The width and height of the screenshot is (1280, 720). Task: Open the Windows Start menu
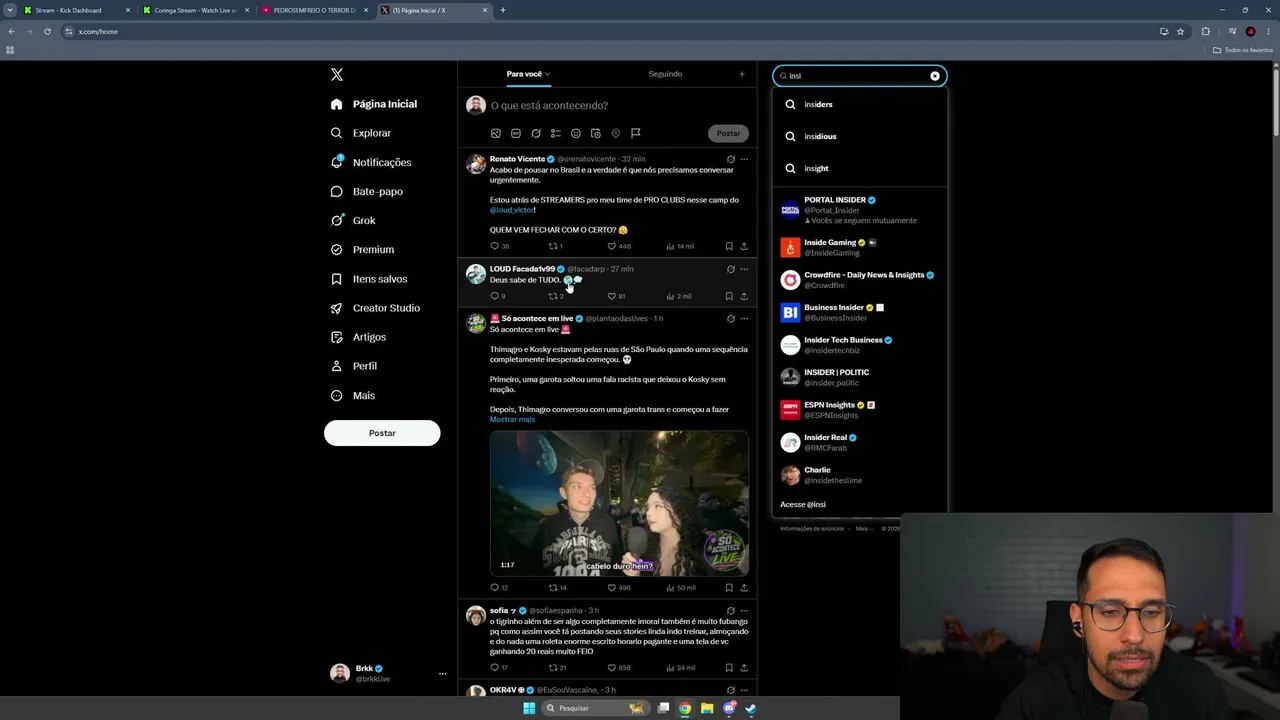coord(529,708)
